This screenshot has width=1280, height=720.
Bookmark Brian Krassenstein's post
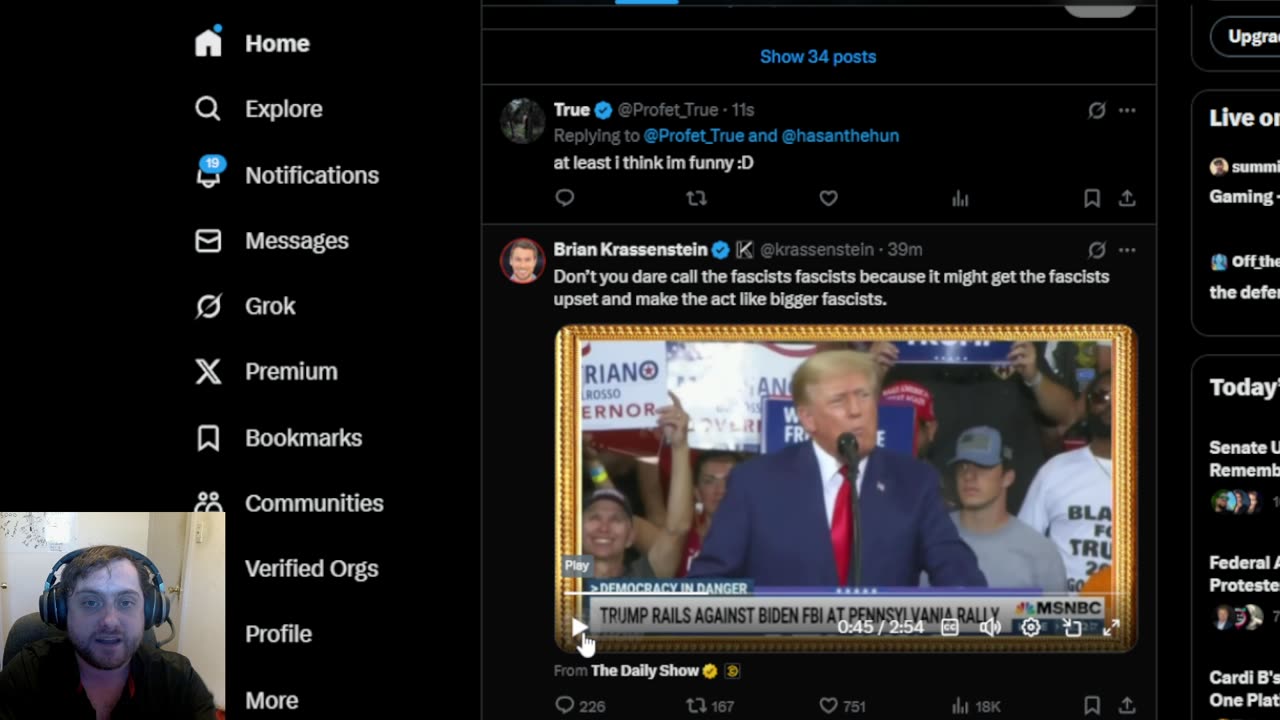pyautogui.click(x=1092, y=706)
